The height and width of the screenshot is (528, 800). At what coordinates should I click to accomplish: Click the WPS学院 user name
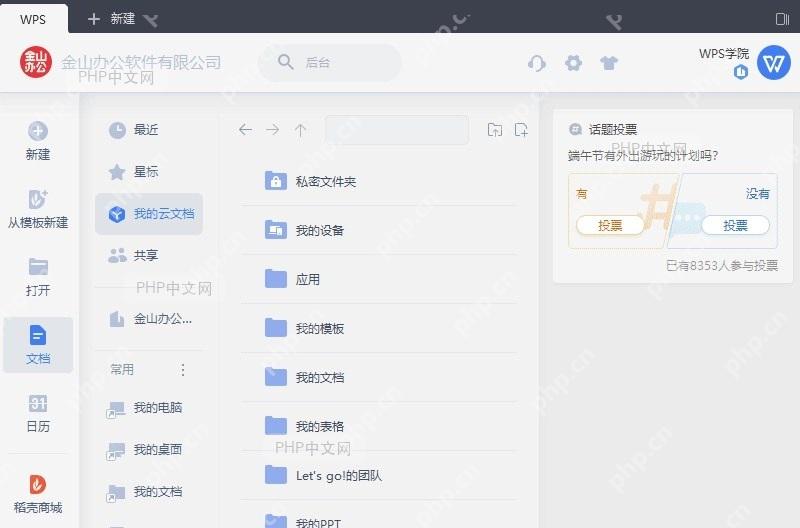(x=724, y=54)
